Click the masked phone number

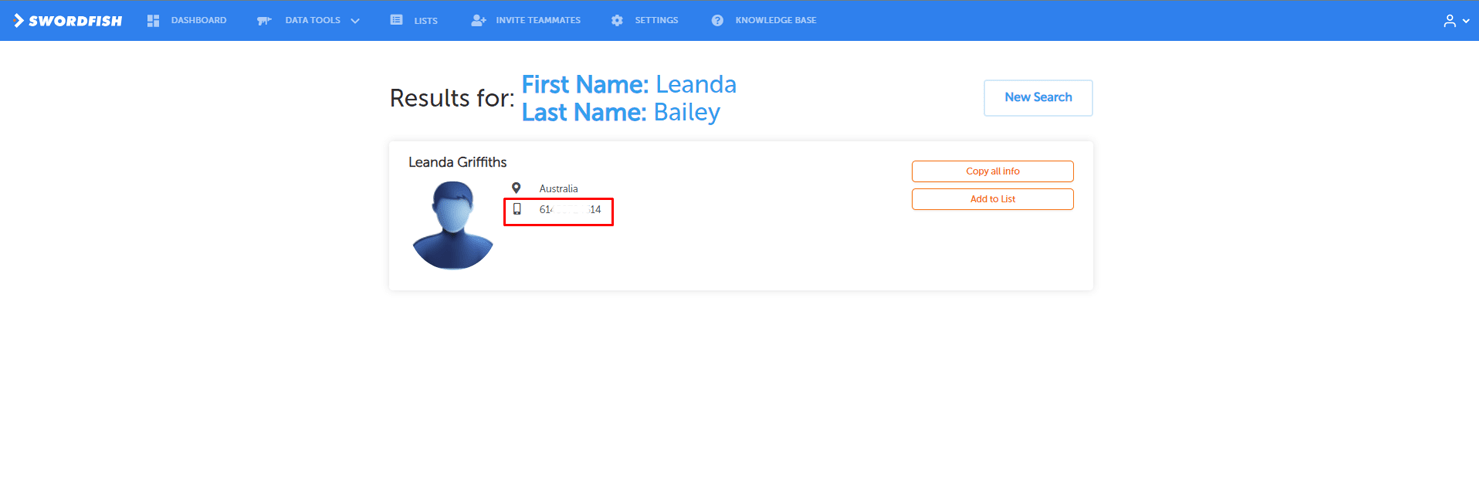(x=570, y=210)
